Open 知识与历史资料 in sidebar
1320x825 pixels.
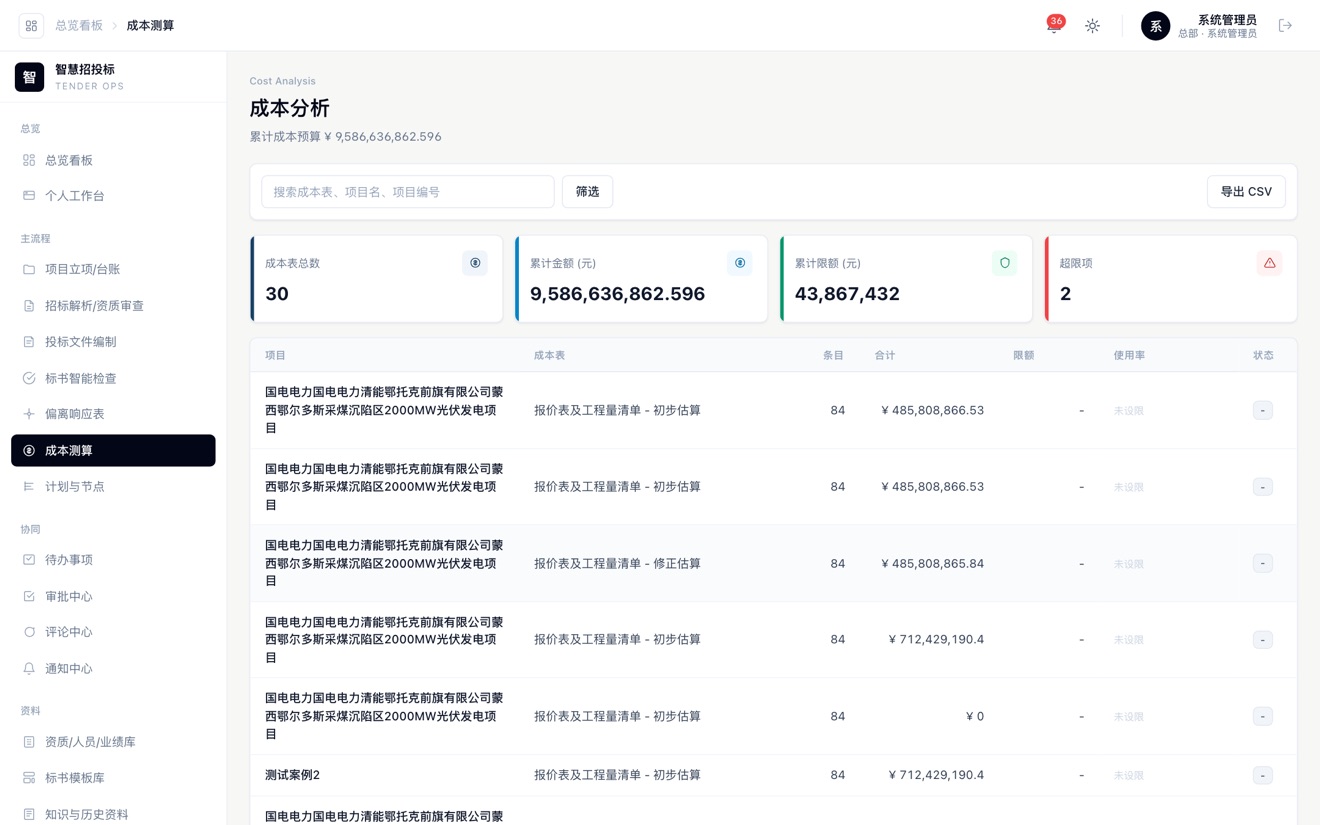pos(113,814)
